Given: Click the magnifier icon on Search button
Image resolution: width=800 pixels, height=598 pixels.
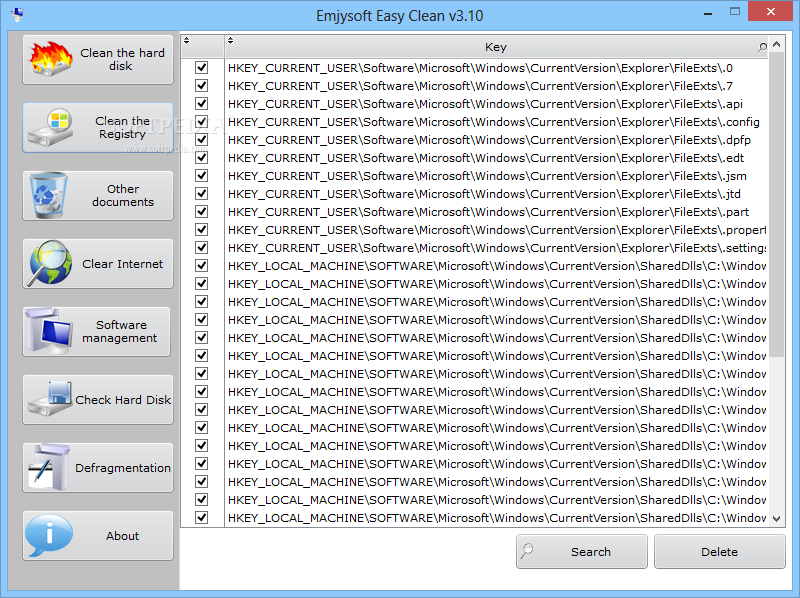Looking at the screenshot, I should point(528,551).
